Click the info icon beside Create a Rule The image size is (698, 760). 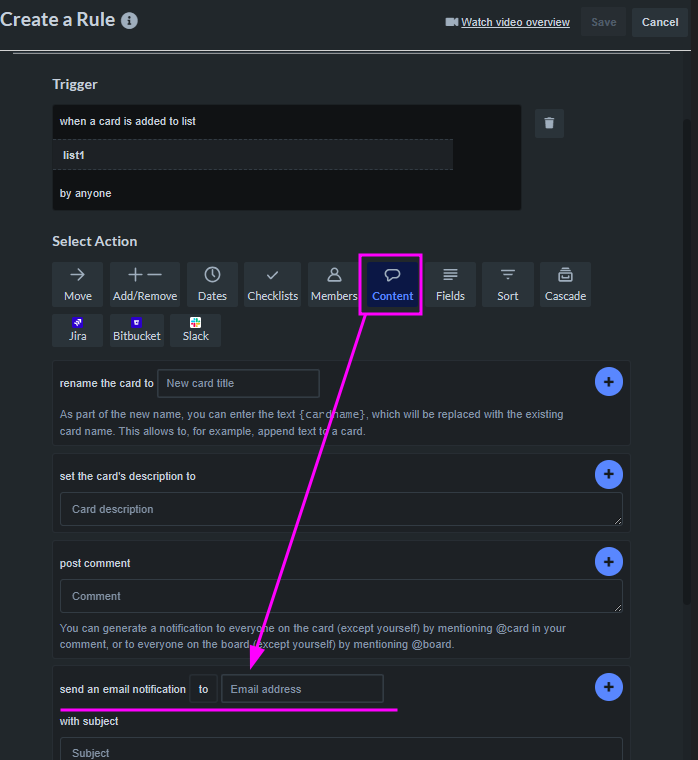(129, 21)
